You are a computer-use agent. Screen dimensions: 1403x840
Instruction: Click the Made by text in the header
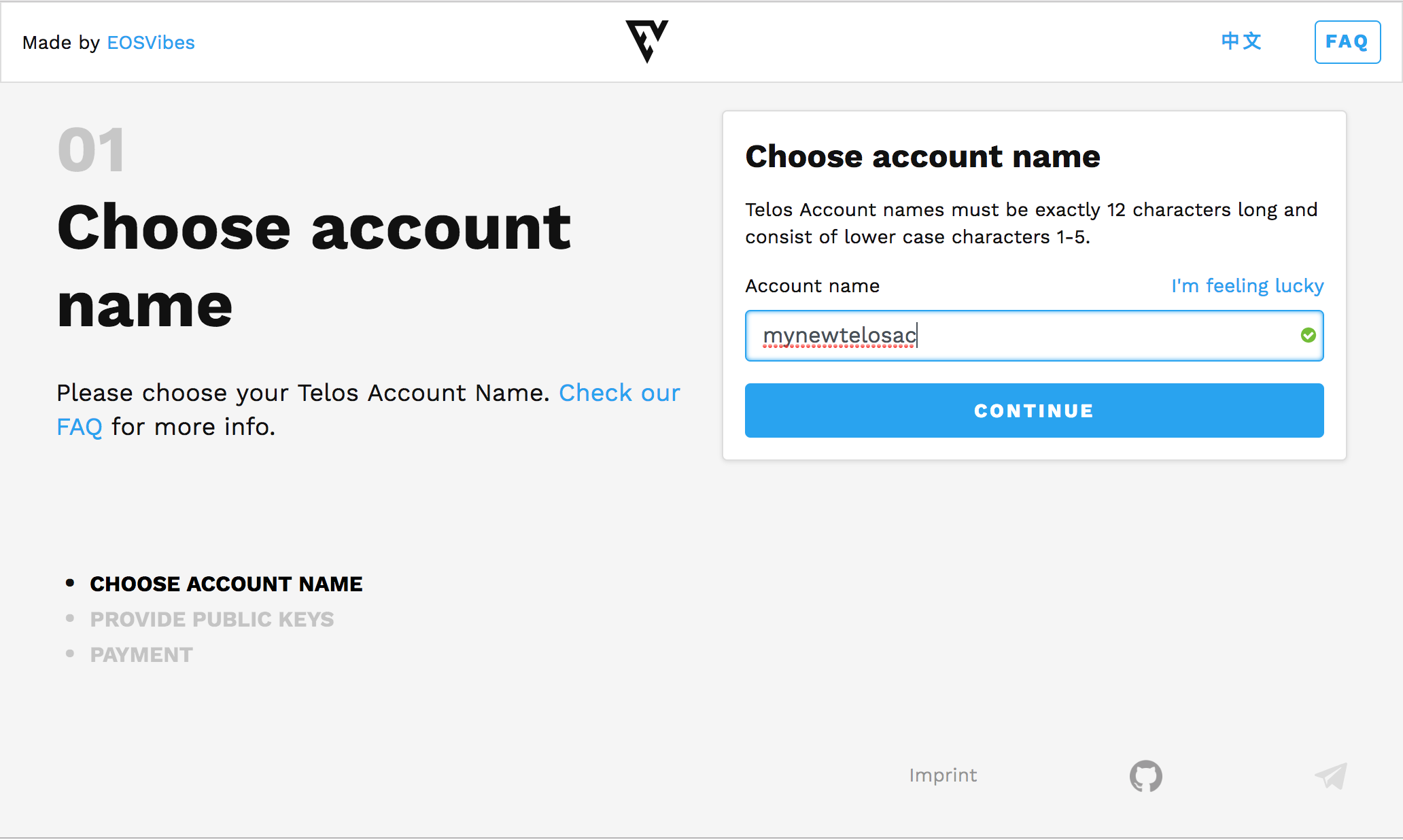coord(61,42)
